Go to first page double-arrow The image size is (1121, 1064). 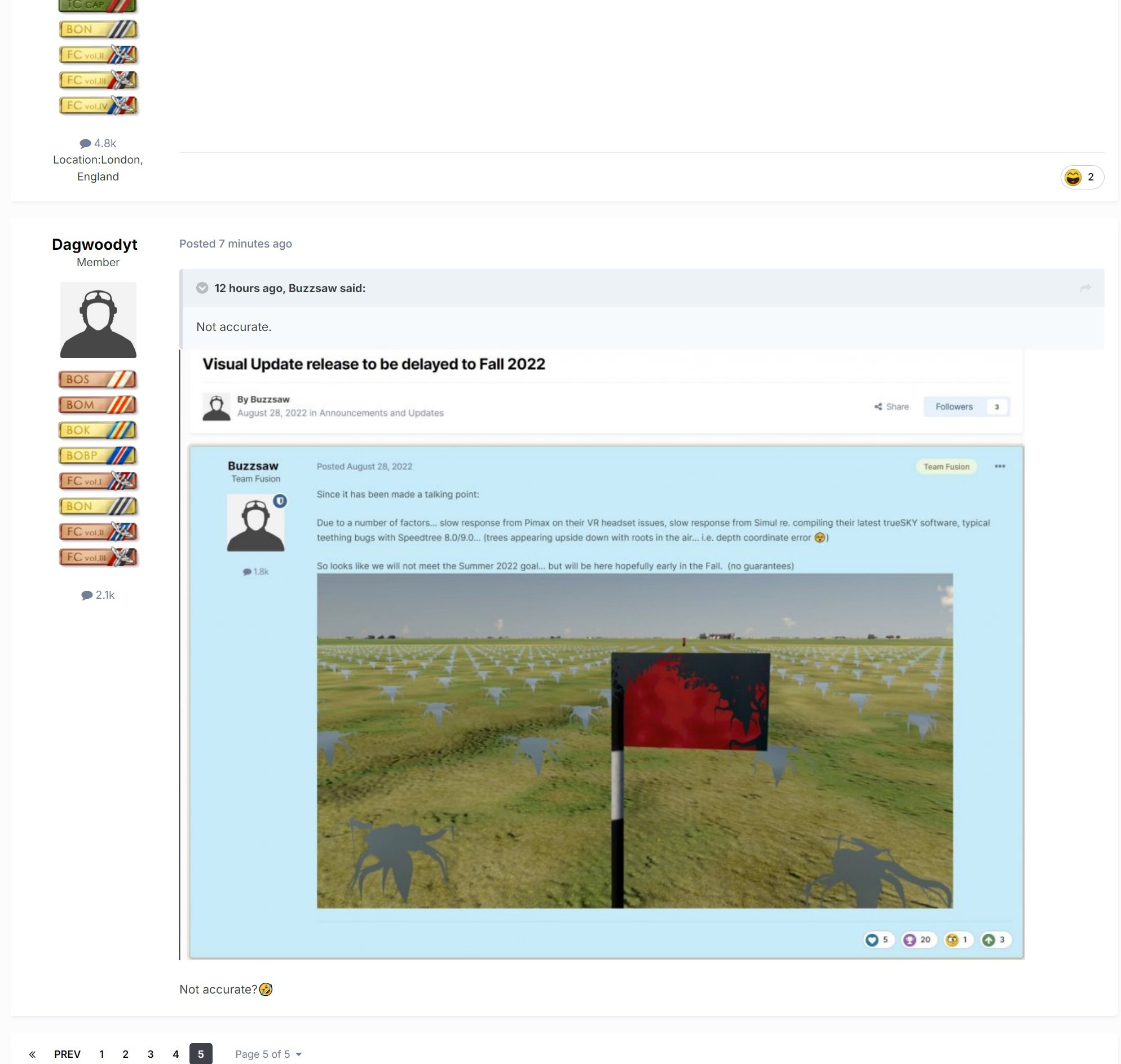[32, 1054]
